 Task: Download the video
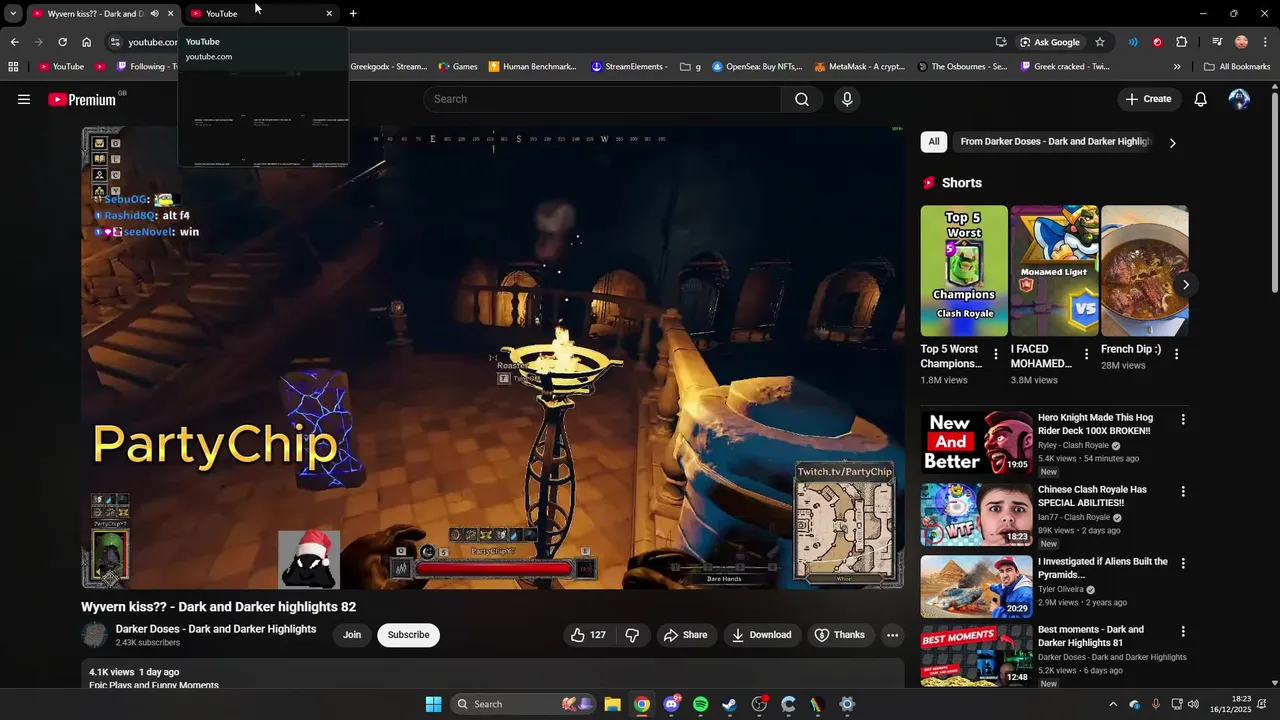[762, 635]
